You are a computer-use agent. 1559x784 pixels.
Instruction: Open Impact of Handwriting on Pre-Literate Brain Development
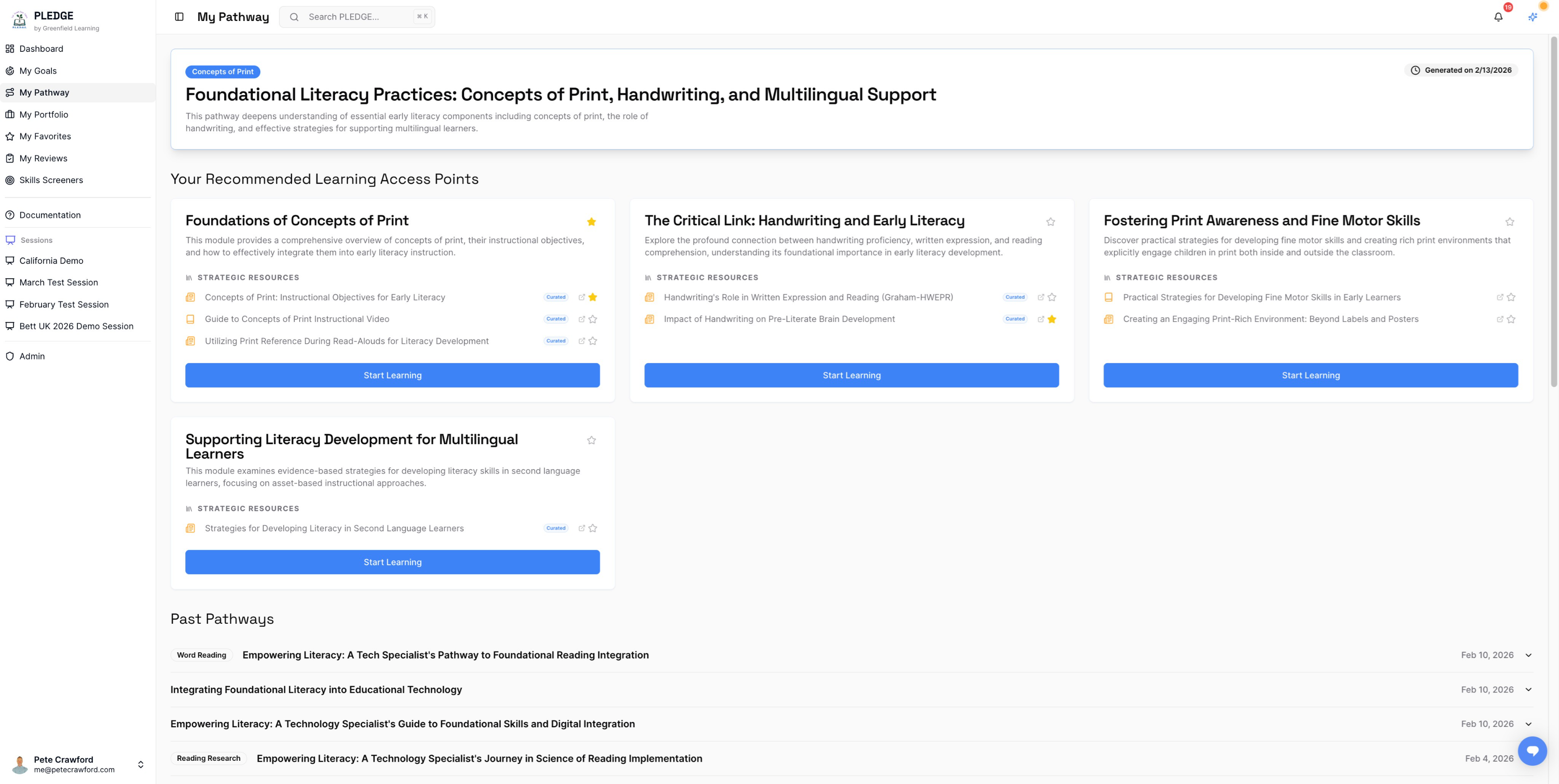(x=780, y=319)
